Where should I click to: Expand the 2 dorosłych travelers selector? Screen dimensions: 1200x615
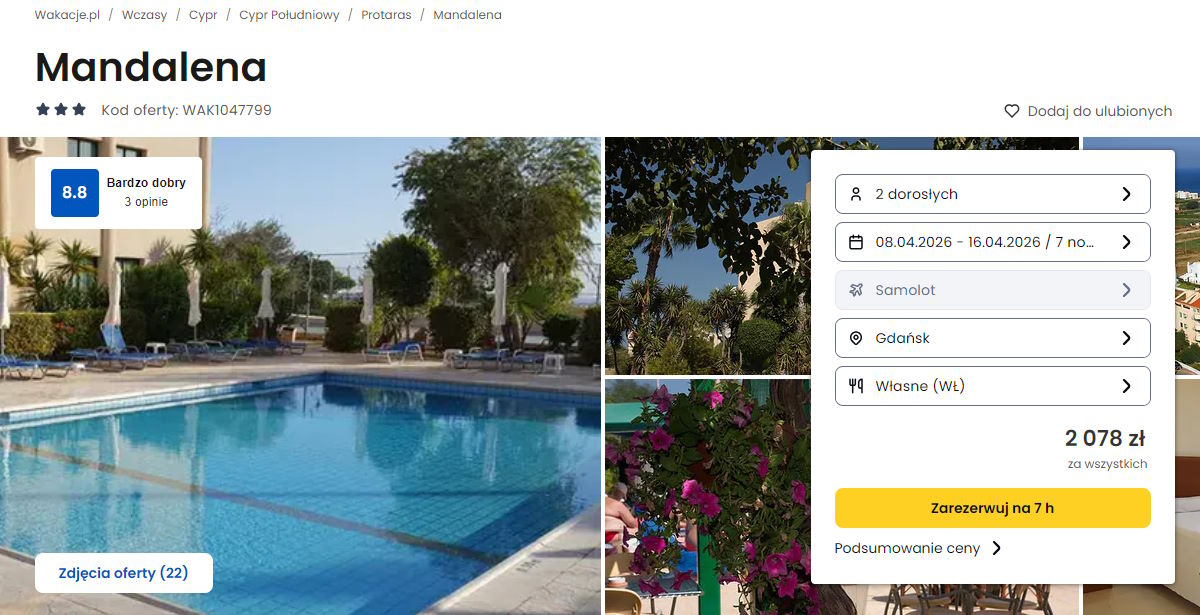[x=992, y=194]
